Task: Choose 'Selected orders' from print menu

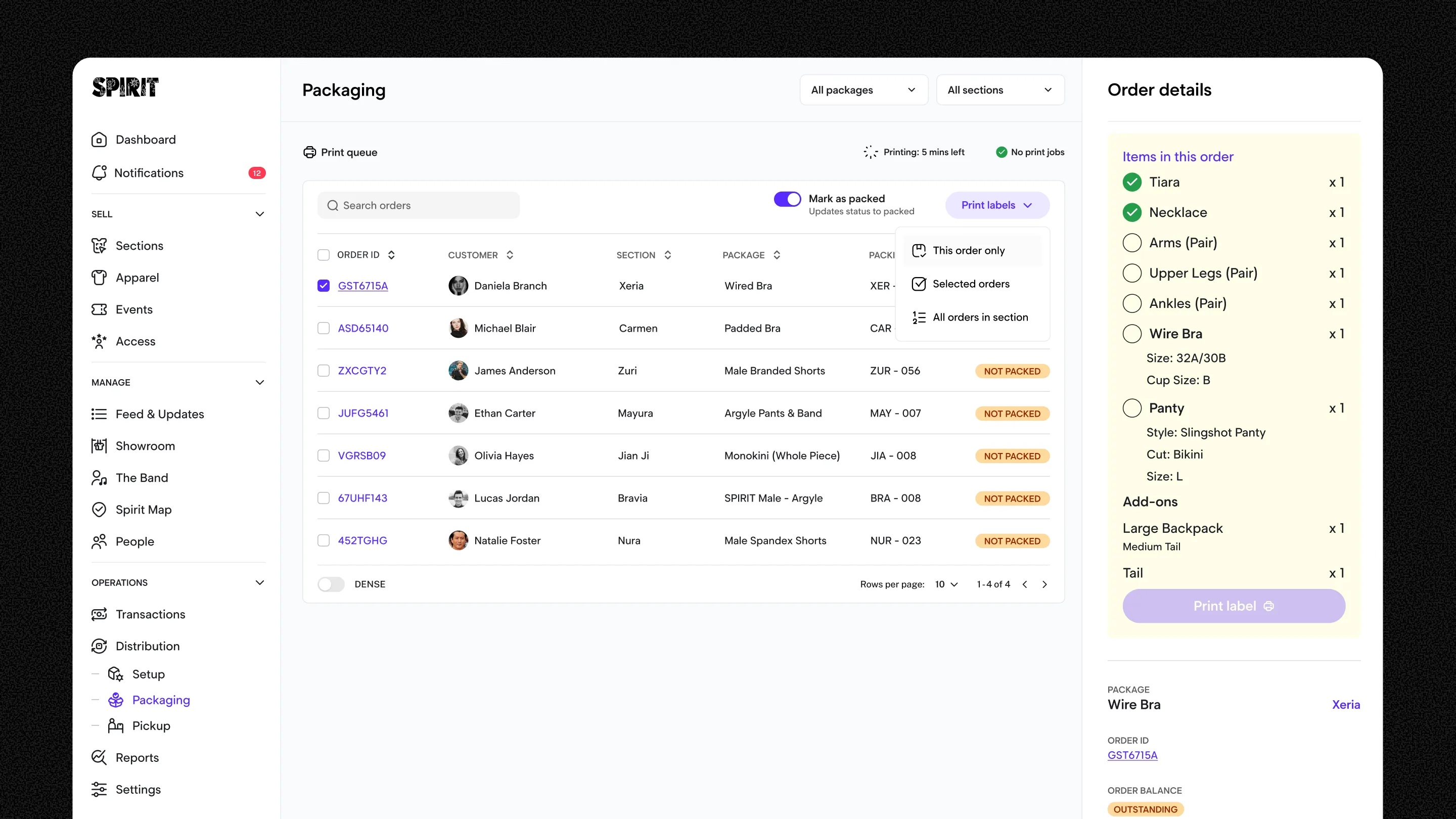Action: (x=971, y=284)
